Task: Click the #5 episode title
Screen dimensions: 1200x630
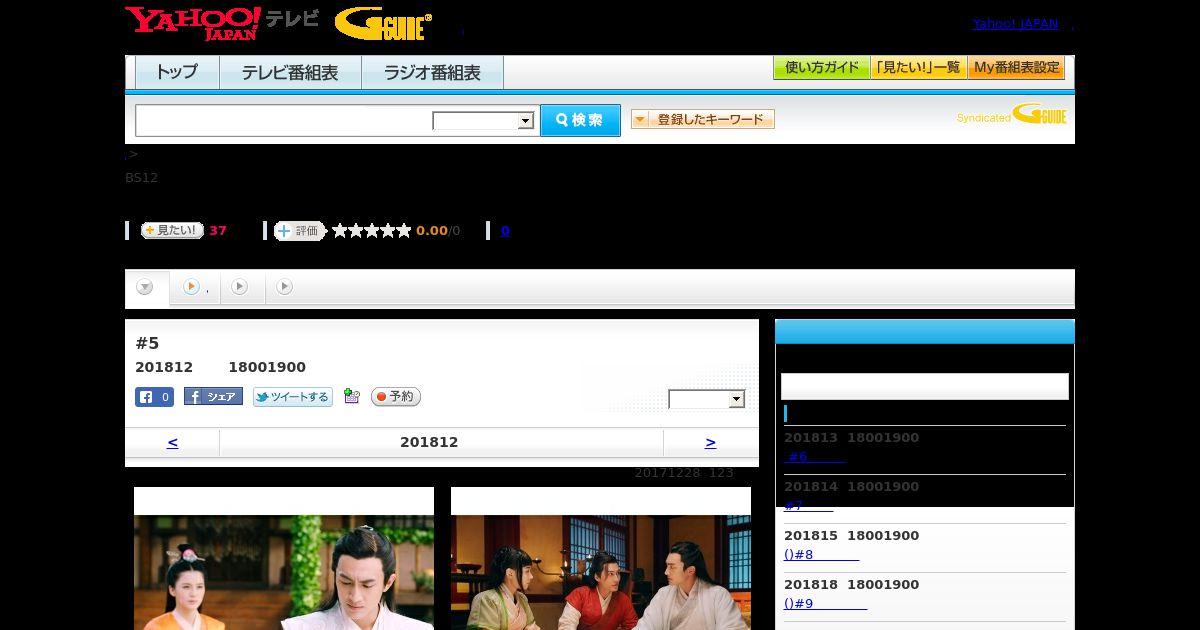Action: [x=147, y=344]
